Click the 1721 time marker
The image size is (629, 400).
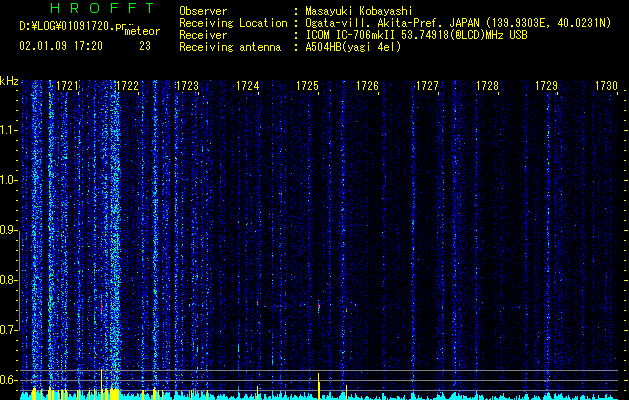click(67, 86)
